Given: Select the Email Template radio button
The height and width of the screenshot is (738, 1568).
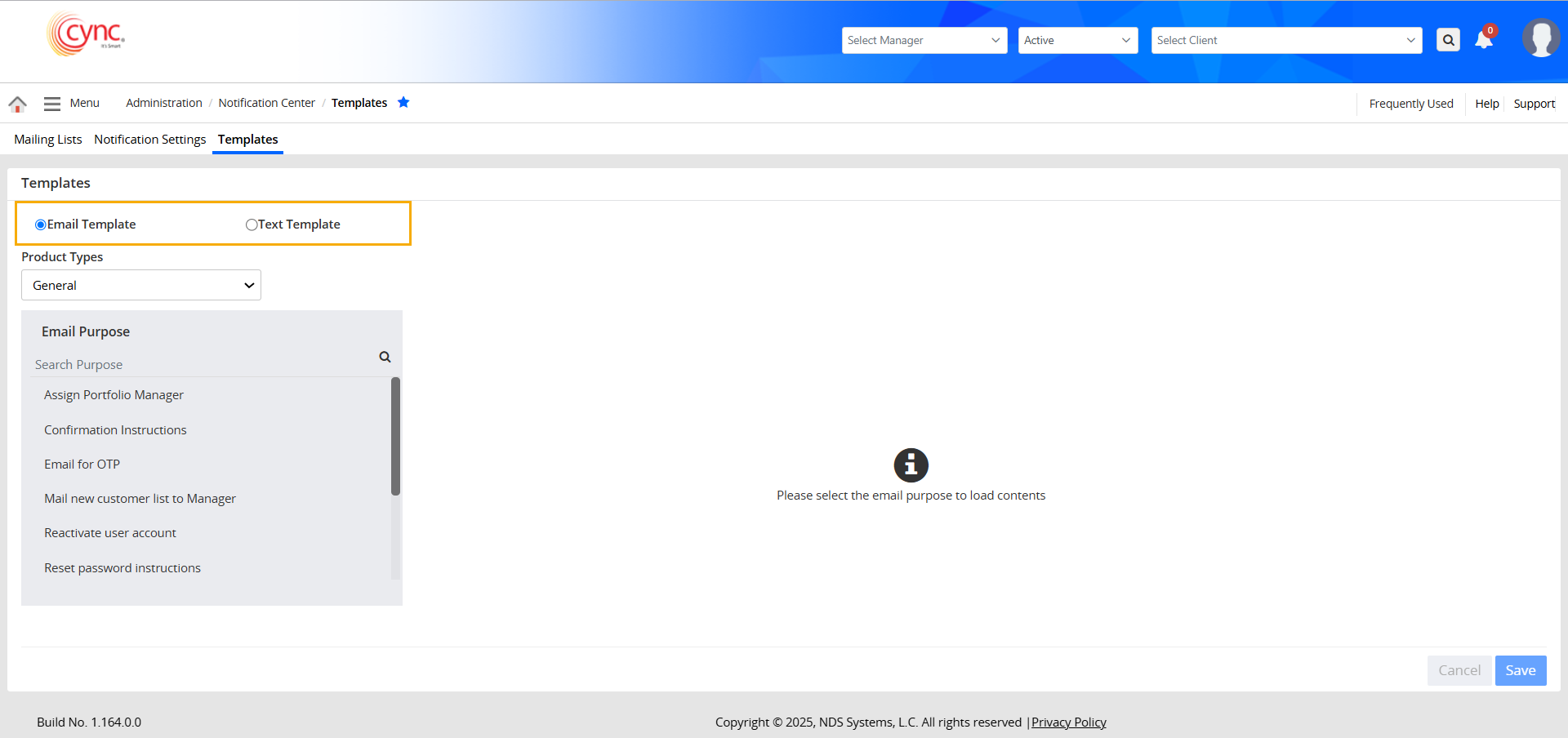Looking at the screenshot, I should pyautogui.click(x=40, y=225).
